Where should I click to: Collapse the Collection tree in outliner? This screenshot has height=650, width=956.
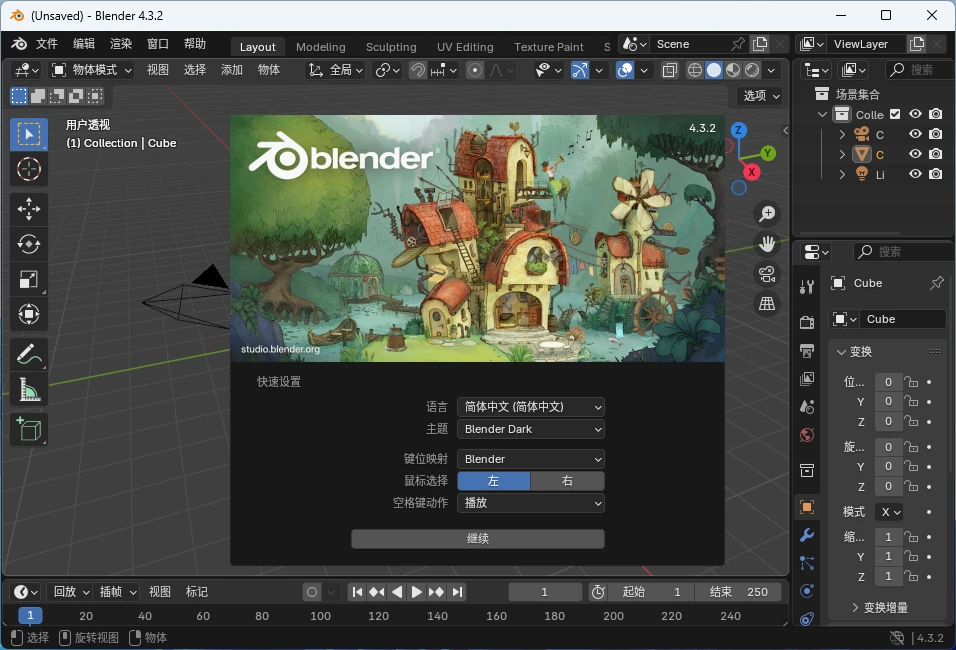[822, 114]
